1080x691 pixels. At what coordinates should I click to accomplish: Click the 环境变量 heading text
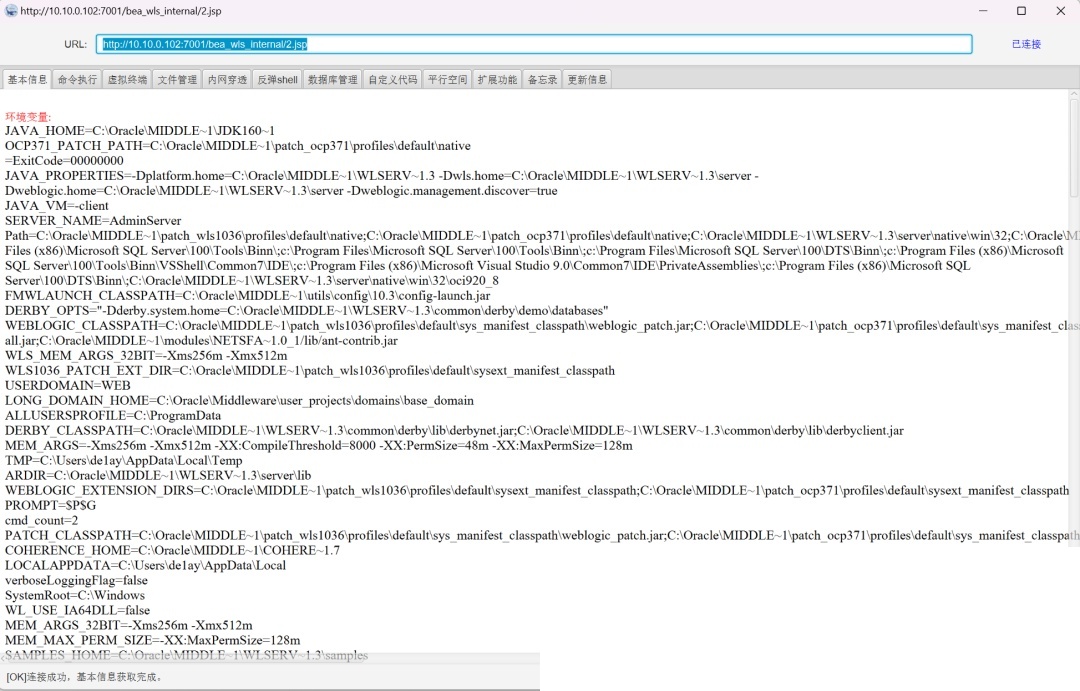point(28,116)
